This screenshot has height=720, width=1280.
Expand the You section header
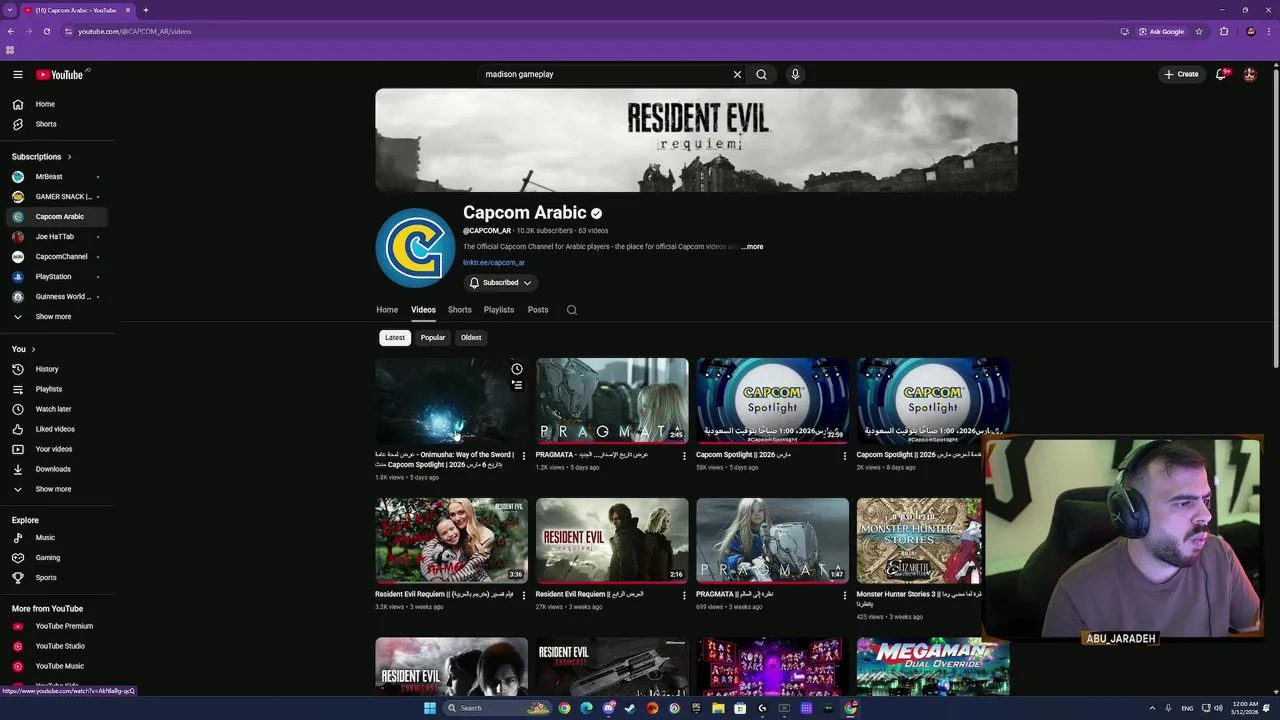coord(24,349)
